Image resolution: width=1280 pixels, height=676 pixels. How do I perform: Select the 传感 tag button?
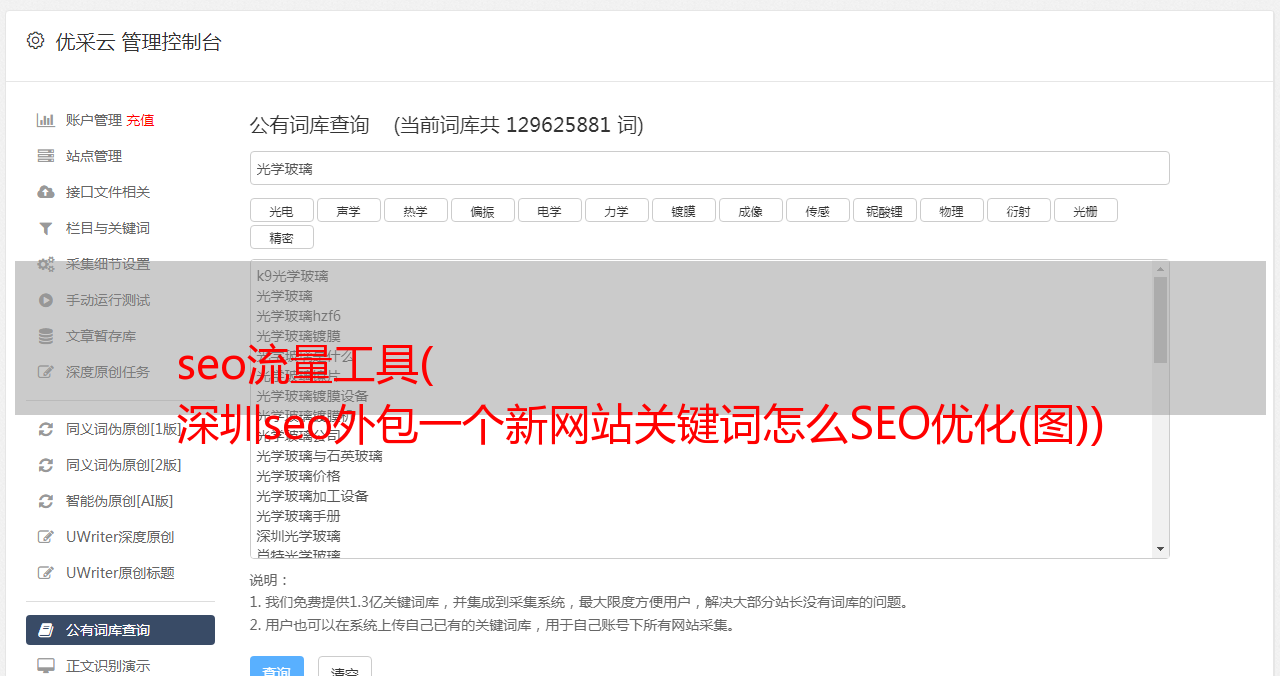(x=817, y=210)
